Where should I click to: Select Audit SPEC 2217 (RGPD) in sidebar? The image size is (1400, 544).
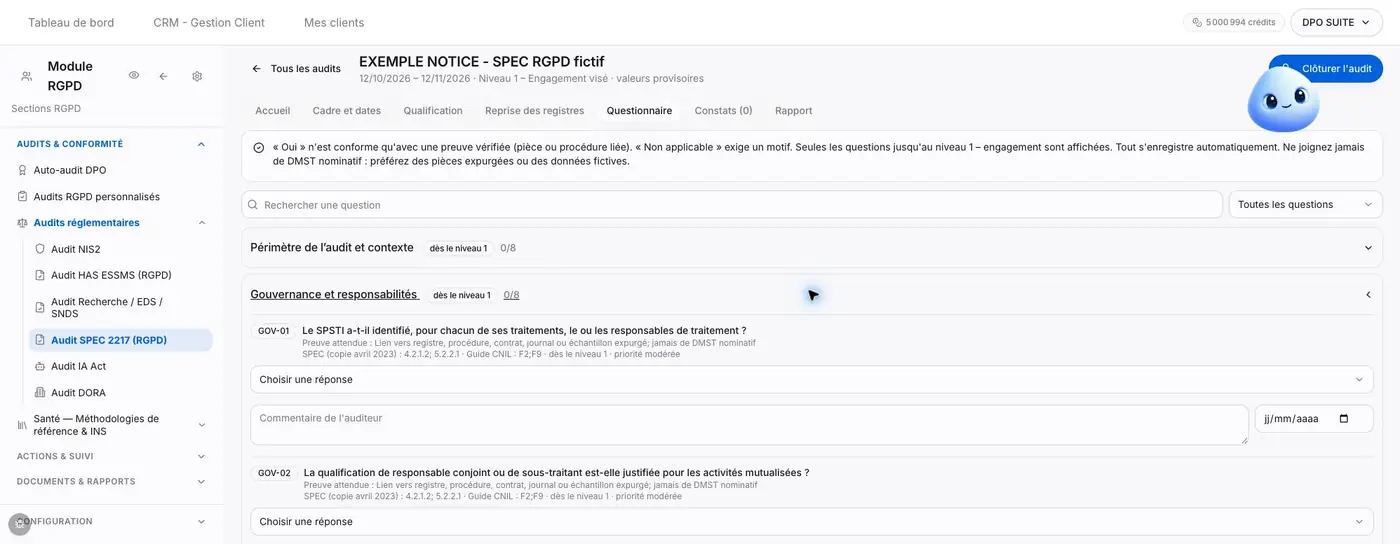pyautogui.click(x=121, y=340)
